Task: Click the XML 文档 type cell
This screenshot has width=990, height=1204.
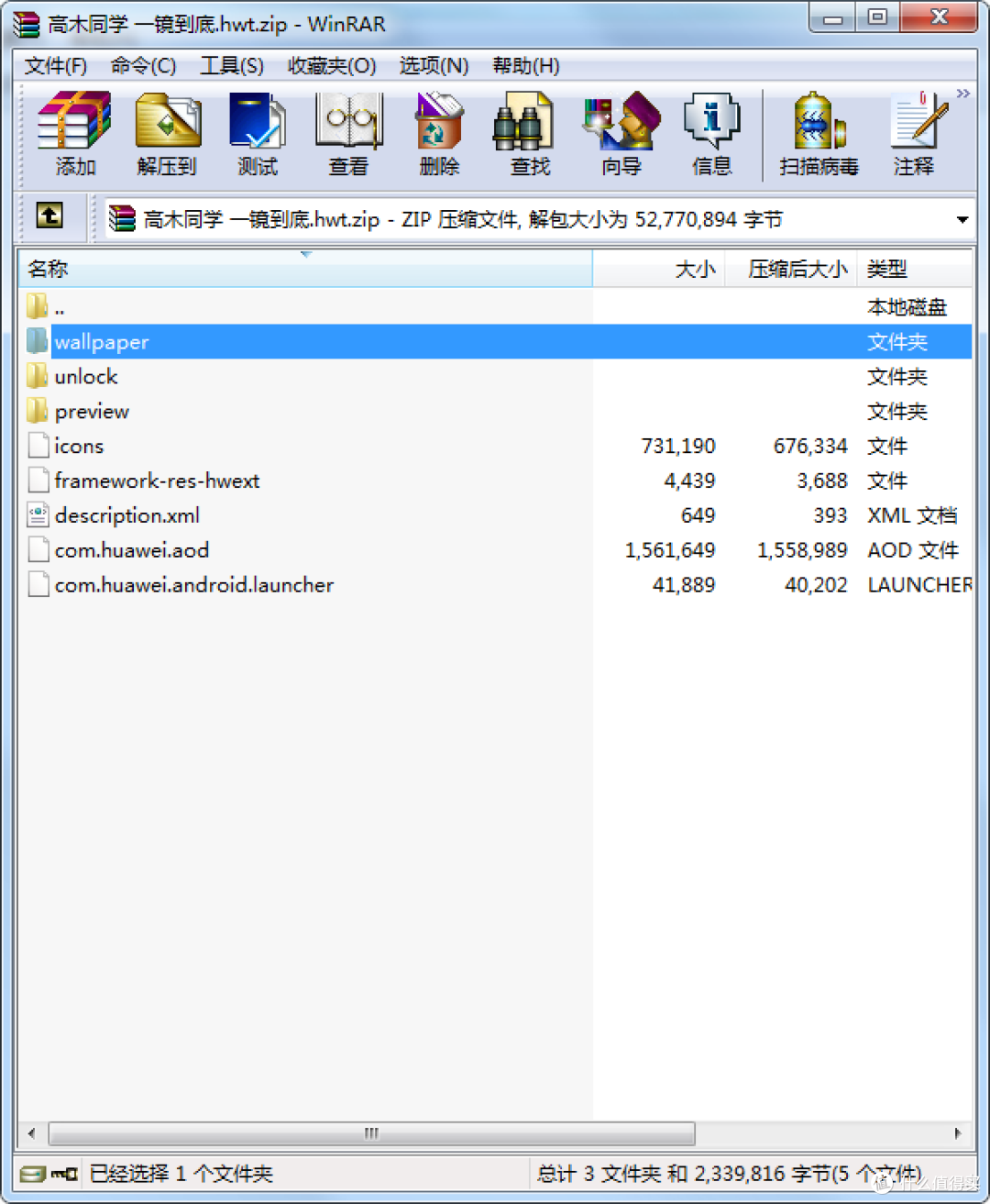Action: click(912, 515)
